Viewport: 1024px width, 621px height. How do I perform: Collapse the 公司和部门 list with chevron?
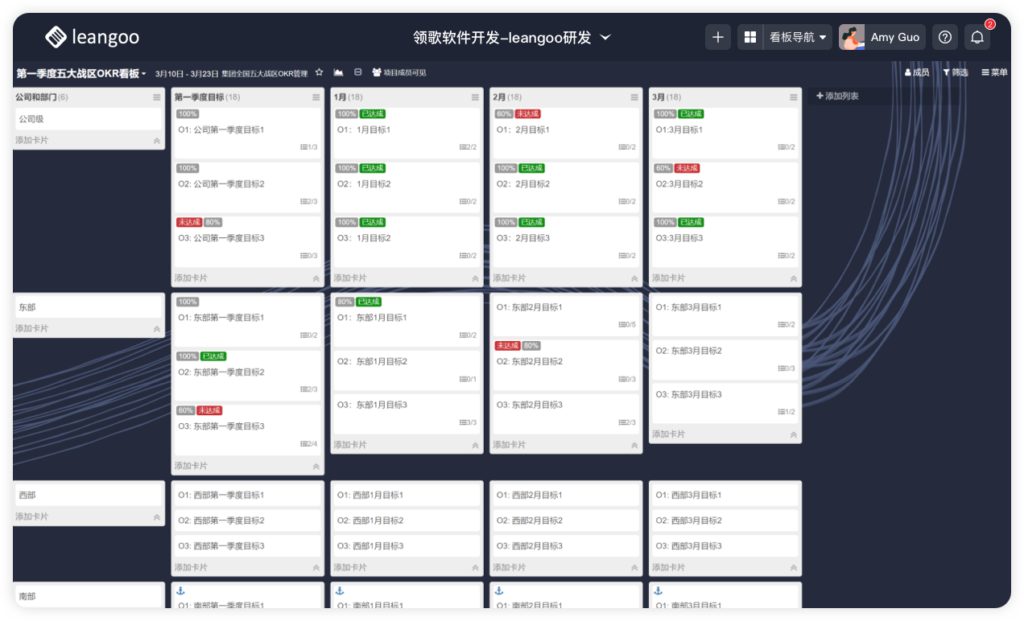click(x=156, y=141)
